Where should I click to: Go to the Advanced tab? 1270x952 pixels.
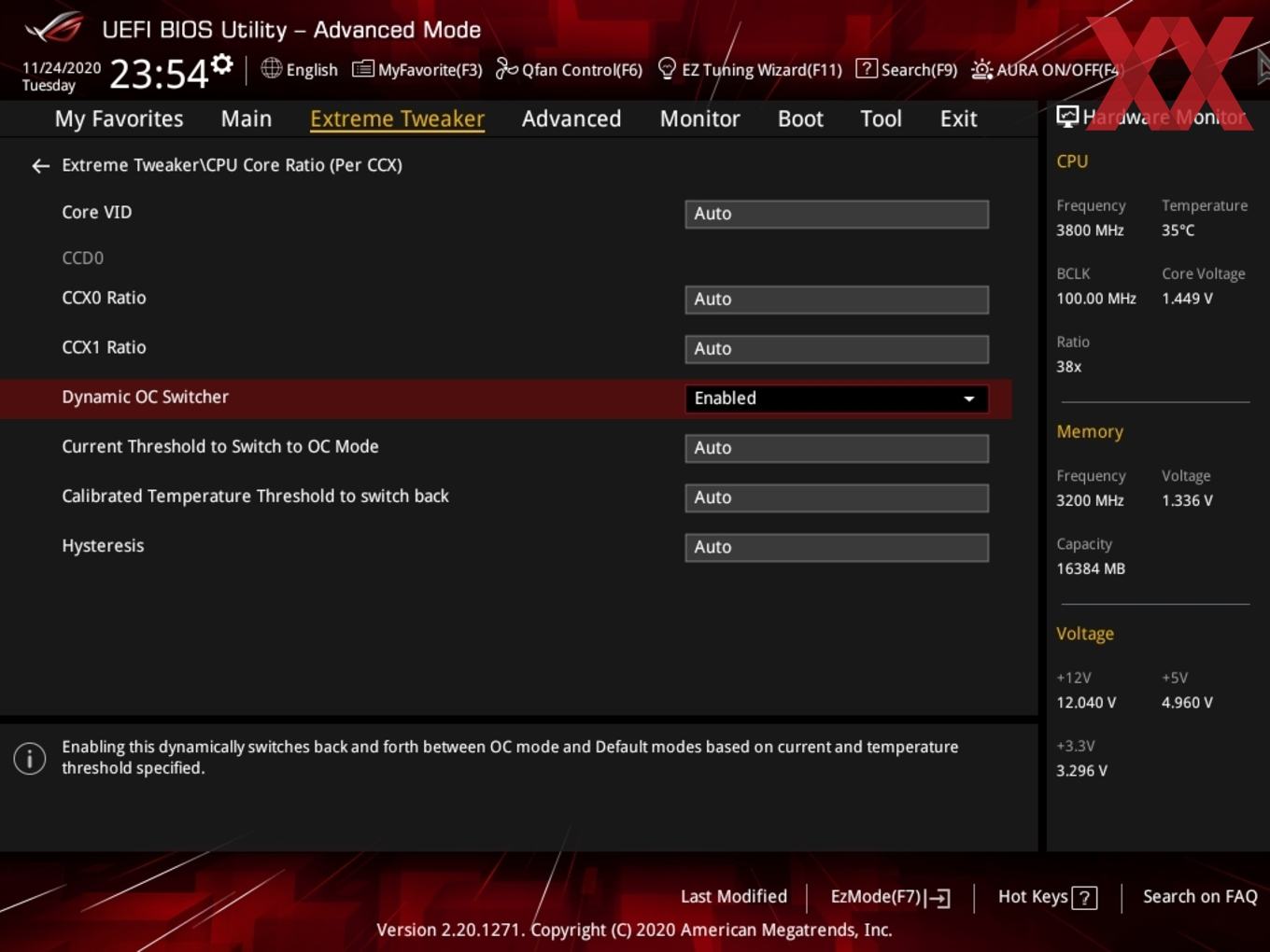pyautogui.click(x=571, y=119)
